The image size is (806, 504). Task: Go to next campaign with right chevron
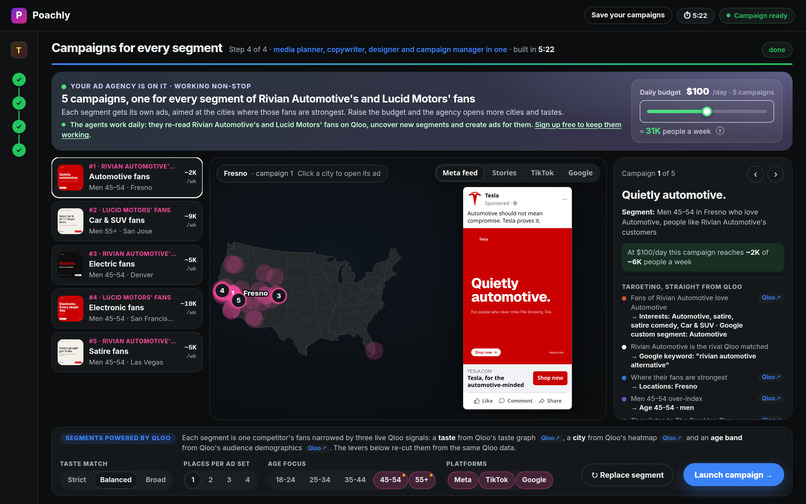[775, 174]
